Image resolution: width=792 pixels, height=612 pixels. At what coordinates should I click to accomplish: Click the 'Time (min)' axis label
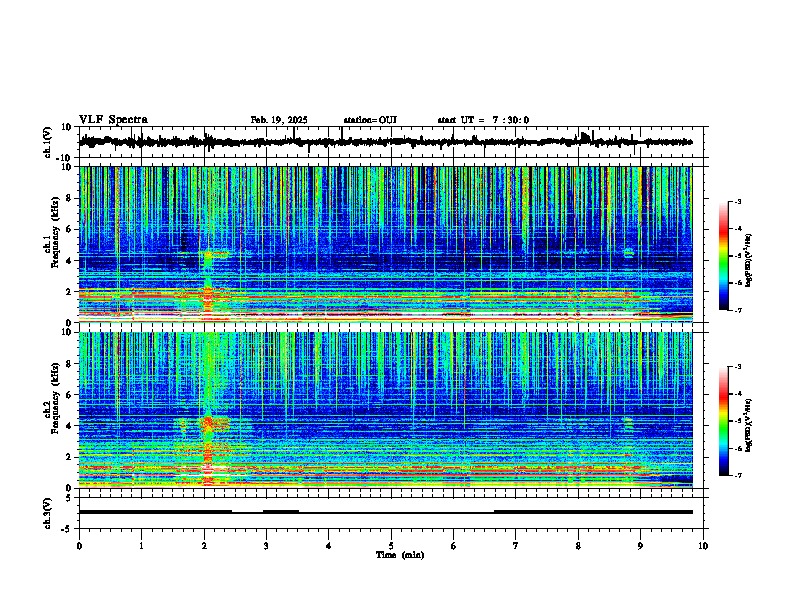400,555
